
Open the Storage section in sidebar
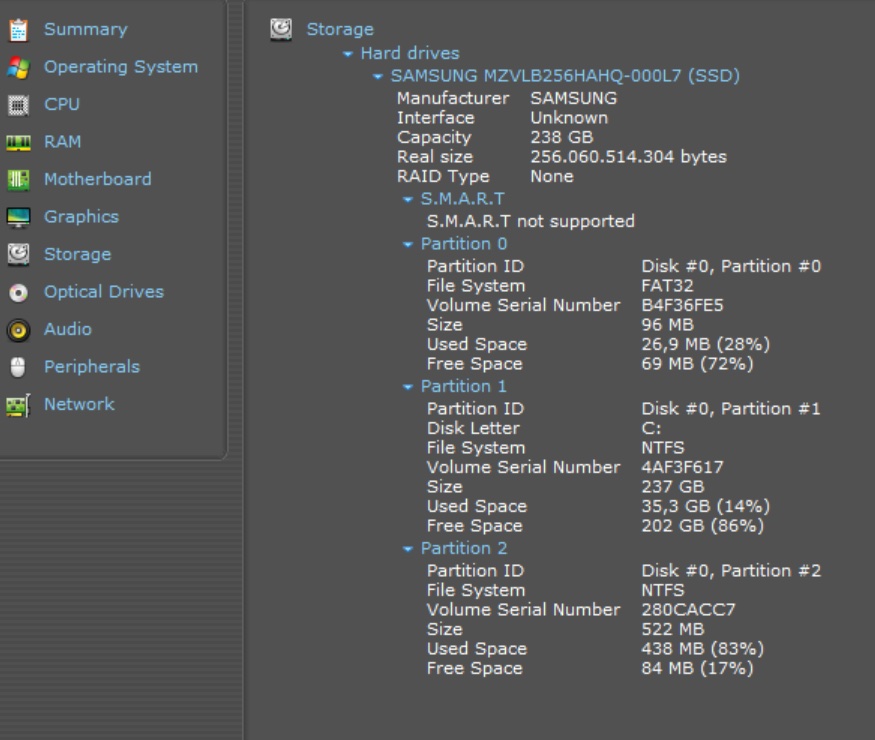pyautogui.click(x=77, y=254)
